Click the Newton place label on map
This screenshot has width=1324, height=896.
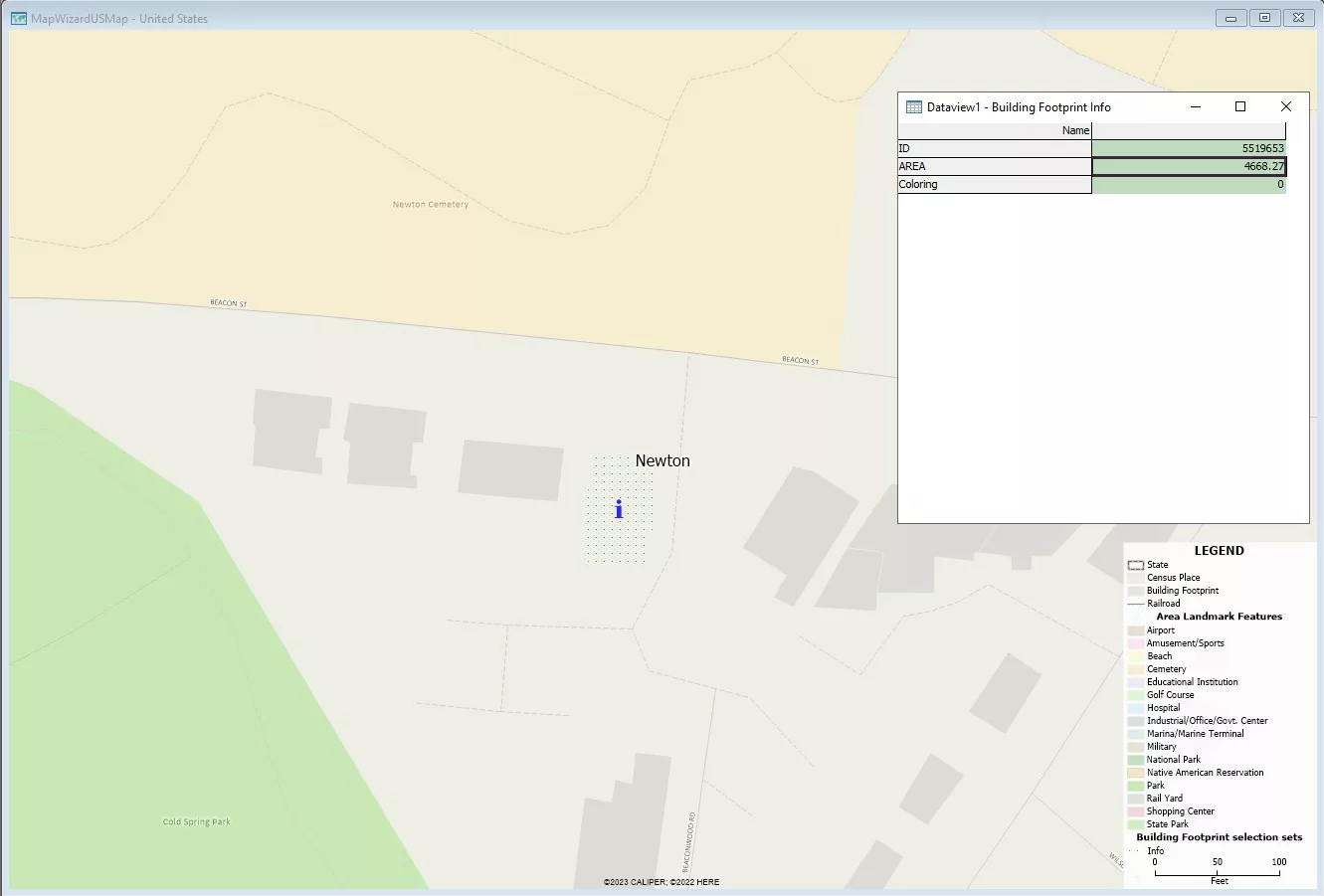tap(662, 460)
